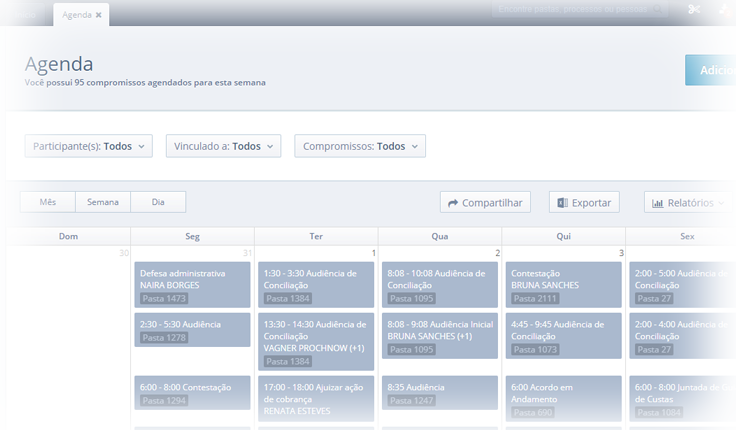The height and width of the screenshot is (430, 736).
Task: Click the share arrow icon on Compartilhar
Action: click(x=453, y=203)
